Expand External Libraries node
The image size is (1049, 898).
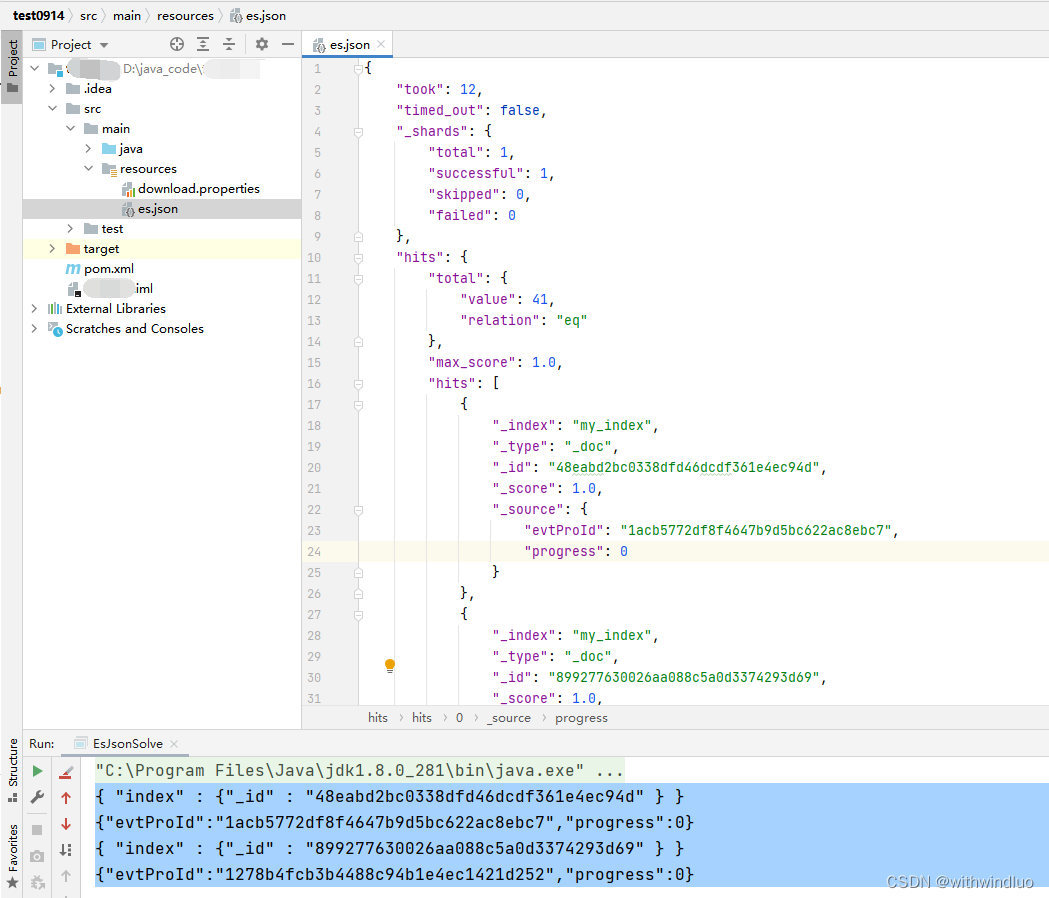point(34,308)
